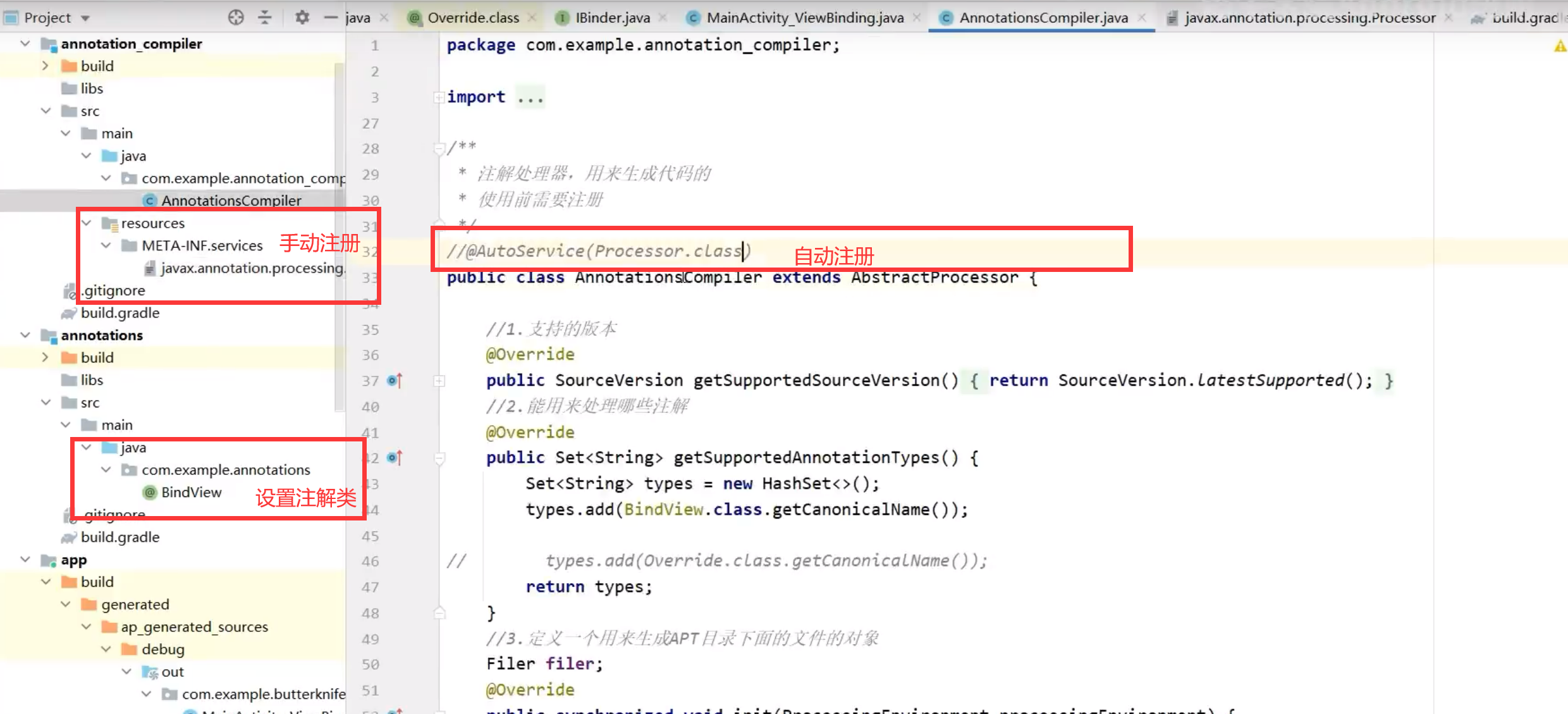Close the AnnotationsCompiler.java tab
The image size is (1568, 714).
[x=1142, y=18]
